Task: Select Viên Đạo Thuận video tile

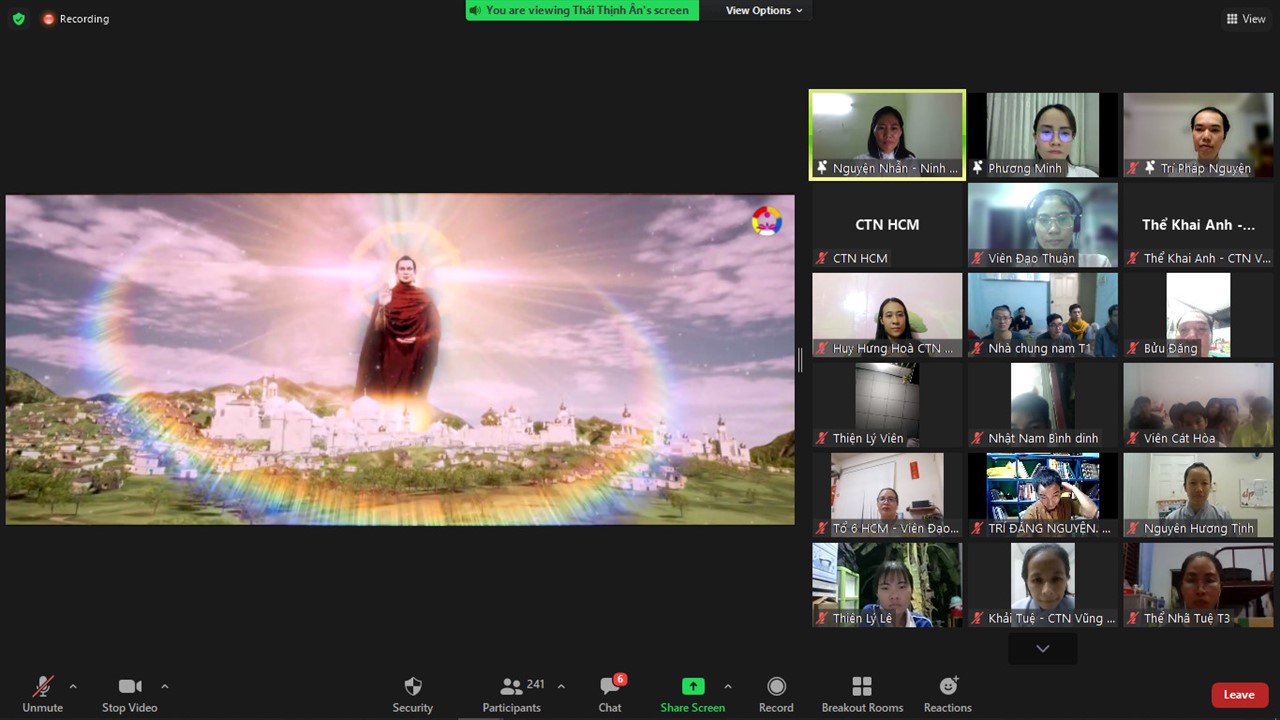Action: click(x=1043, y=225)
